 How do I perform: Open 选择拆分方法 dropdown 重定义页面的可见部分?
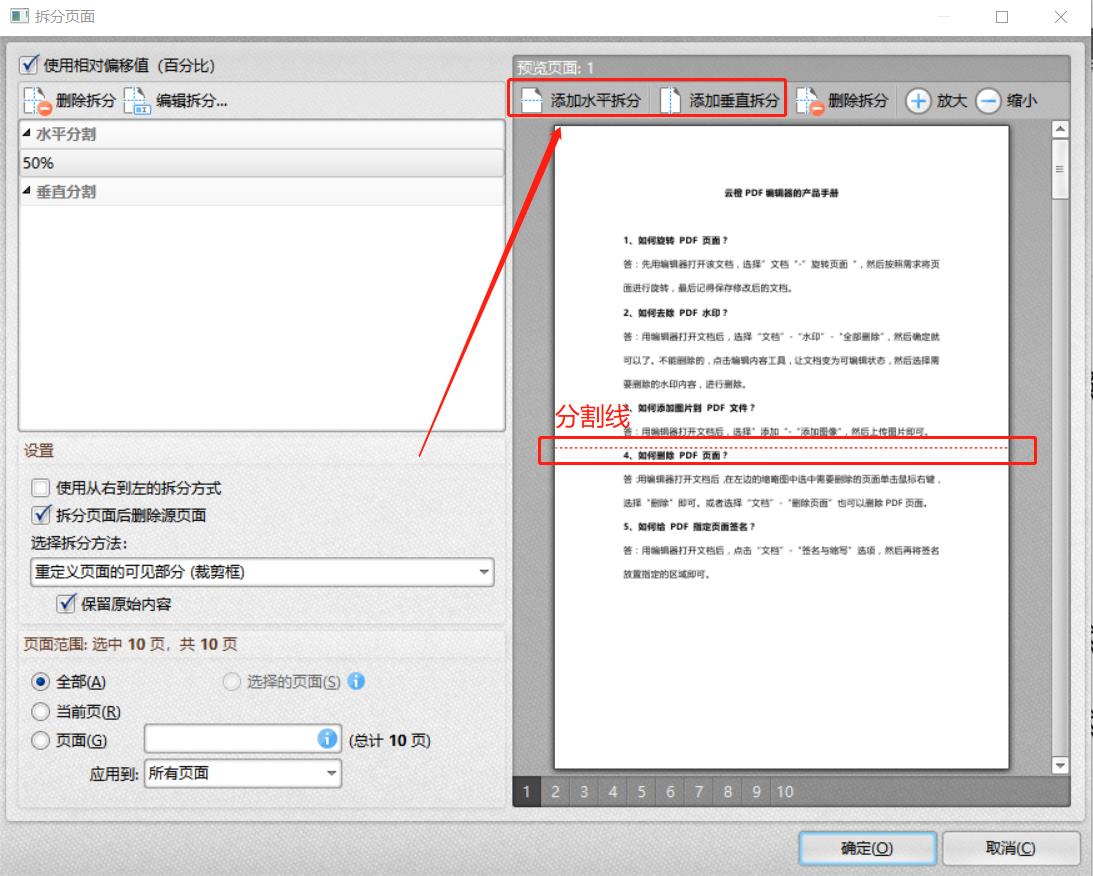262,571
